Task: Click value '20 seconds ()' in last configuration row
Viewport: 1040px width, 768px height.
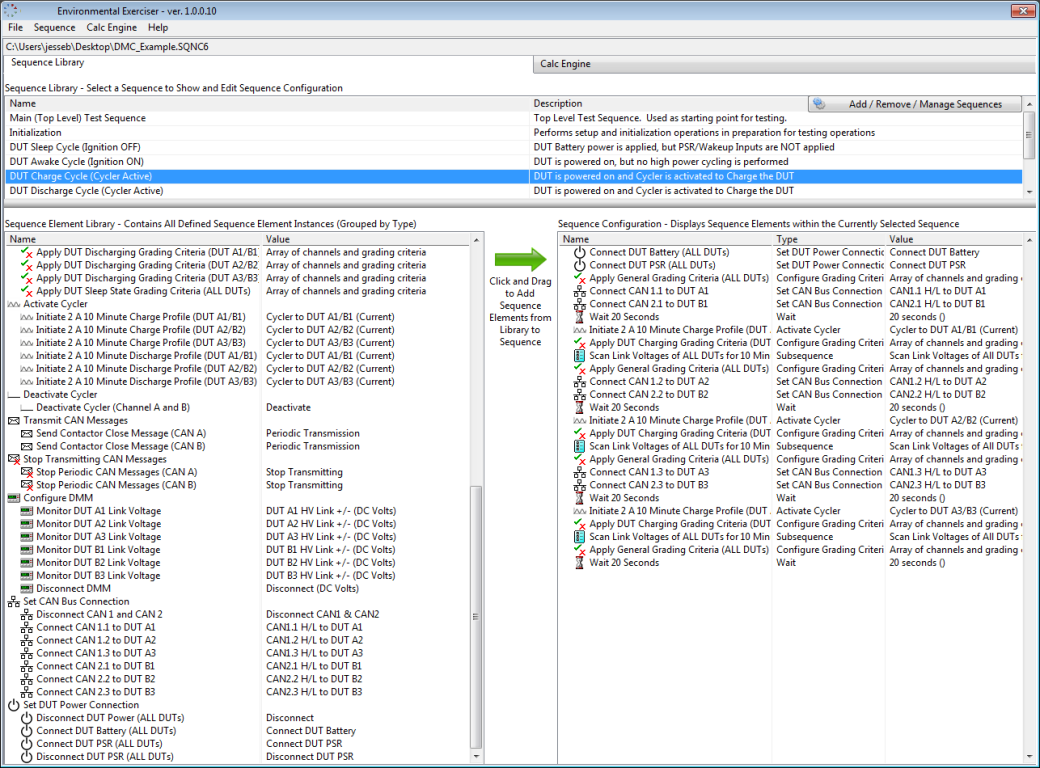Action: [x=917, y=563]
